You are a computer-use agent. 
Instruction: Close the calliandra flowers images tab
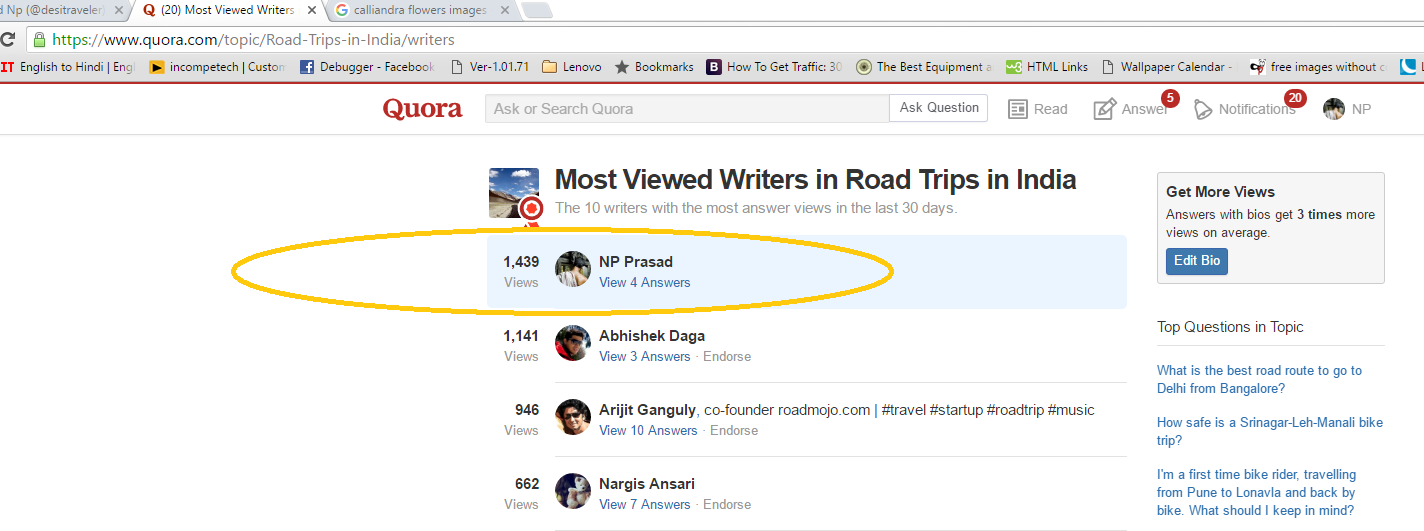(x=504, y=11)
